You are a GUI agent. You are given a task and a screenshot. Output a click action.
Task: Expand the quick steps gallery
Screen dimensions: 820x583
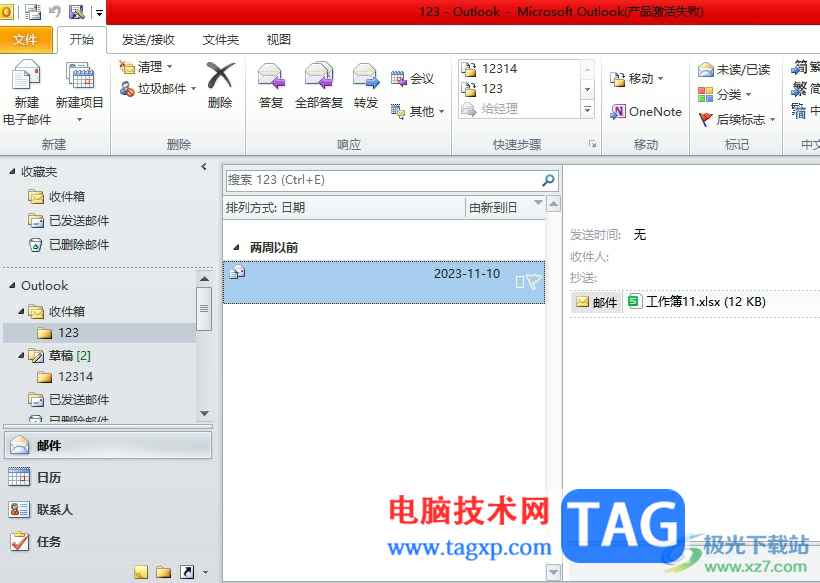(x=588, y=109)
